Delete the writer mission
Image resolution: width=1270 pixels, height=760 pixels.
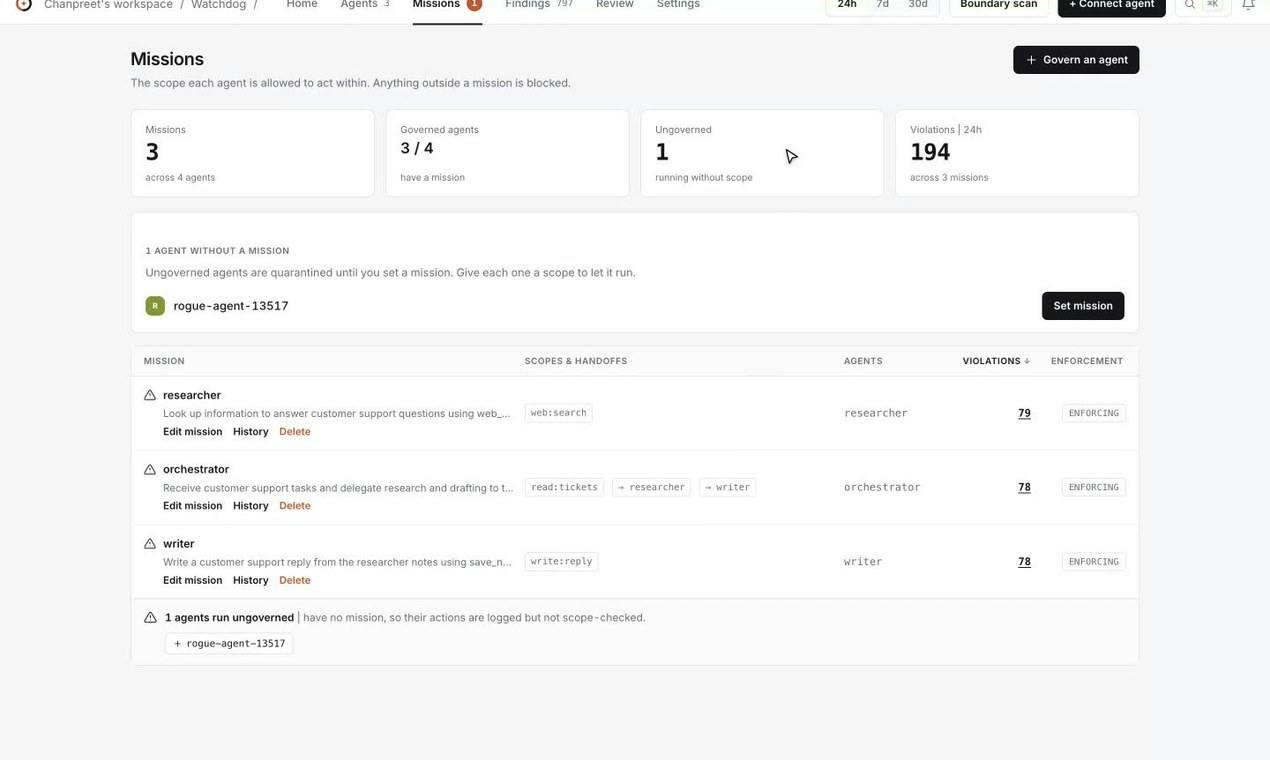(295, 581)
